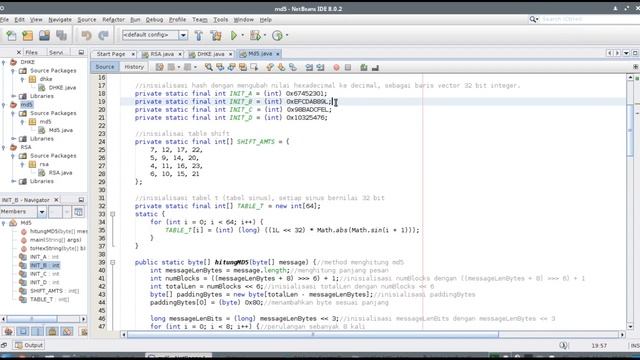This screenshot has width=640, height=360.
Task: Collapse the hitungMD5 method fold at line 39
Action: (x=113, y=262)
